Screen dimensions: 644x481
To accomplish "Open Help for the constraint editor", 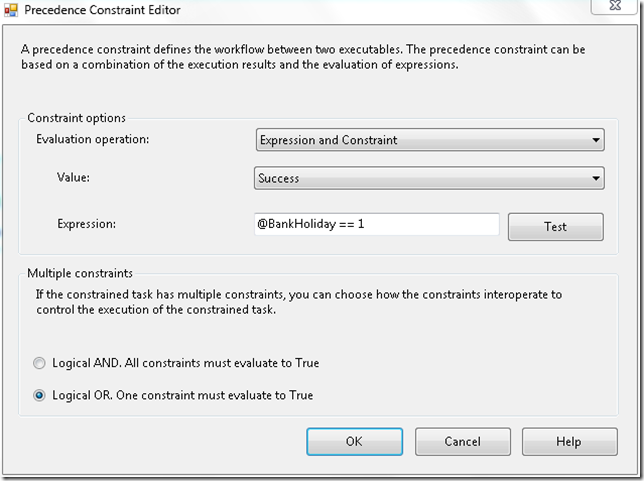I will pos(568,441).
